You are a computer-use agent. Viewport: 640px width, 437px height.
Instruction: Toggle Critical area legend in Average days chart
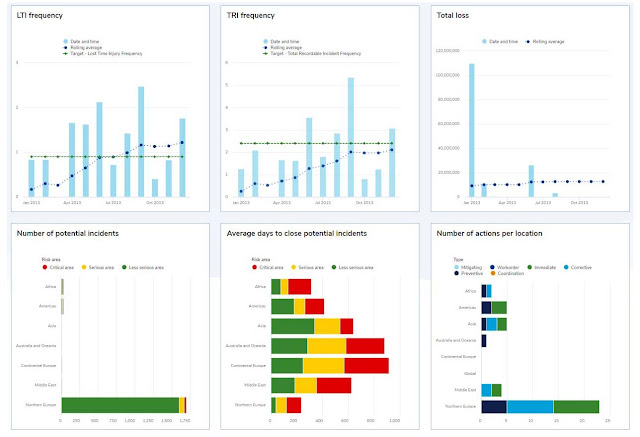[x=268, y=267]
